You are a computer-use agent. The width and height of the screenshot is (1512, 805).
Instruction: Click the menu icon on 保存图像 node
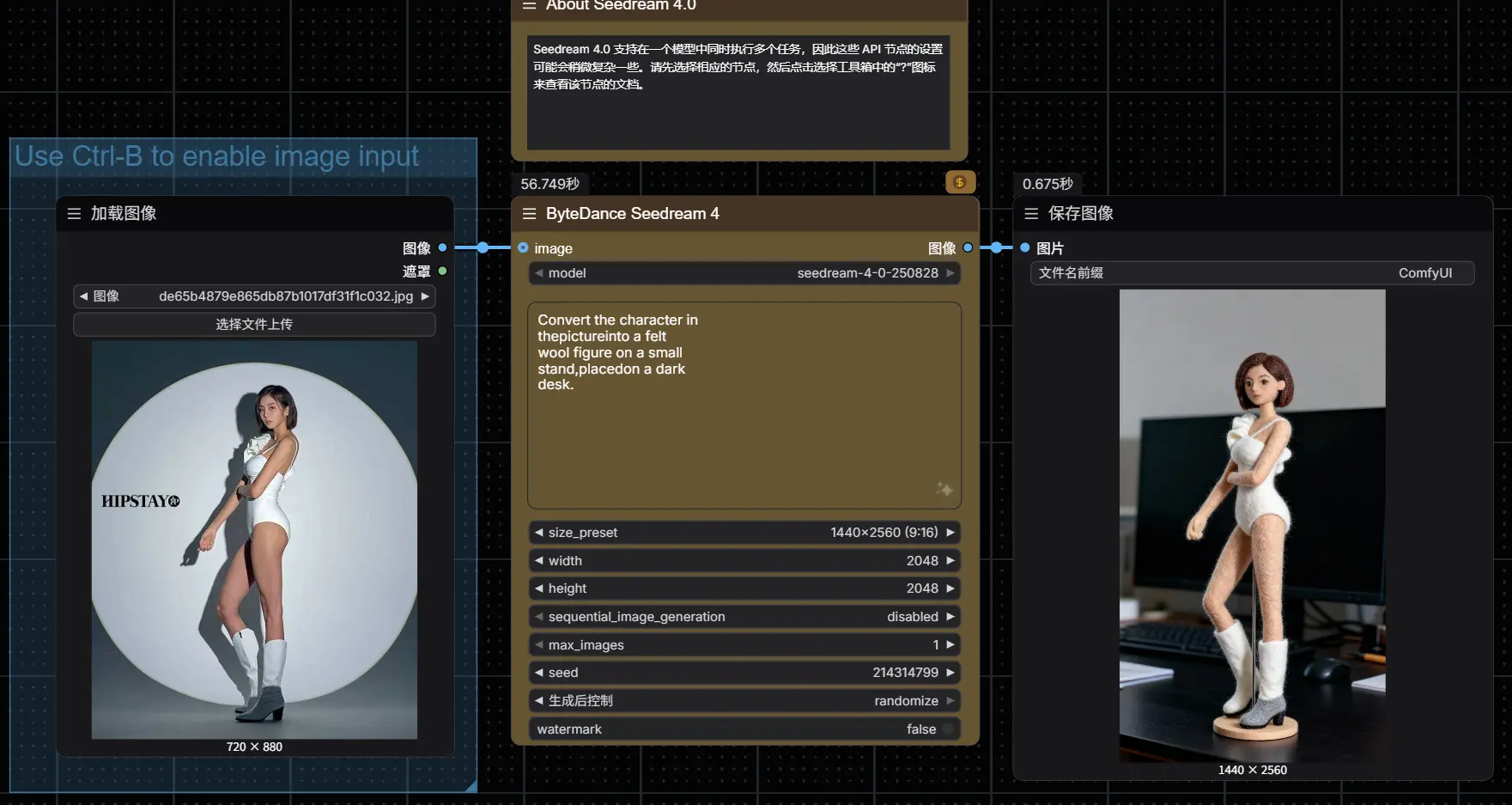click(1031, 214)
